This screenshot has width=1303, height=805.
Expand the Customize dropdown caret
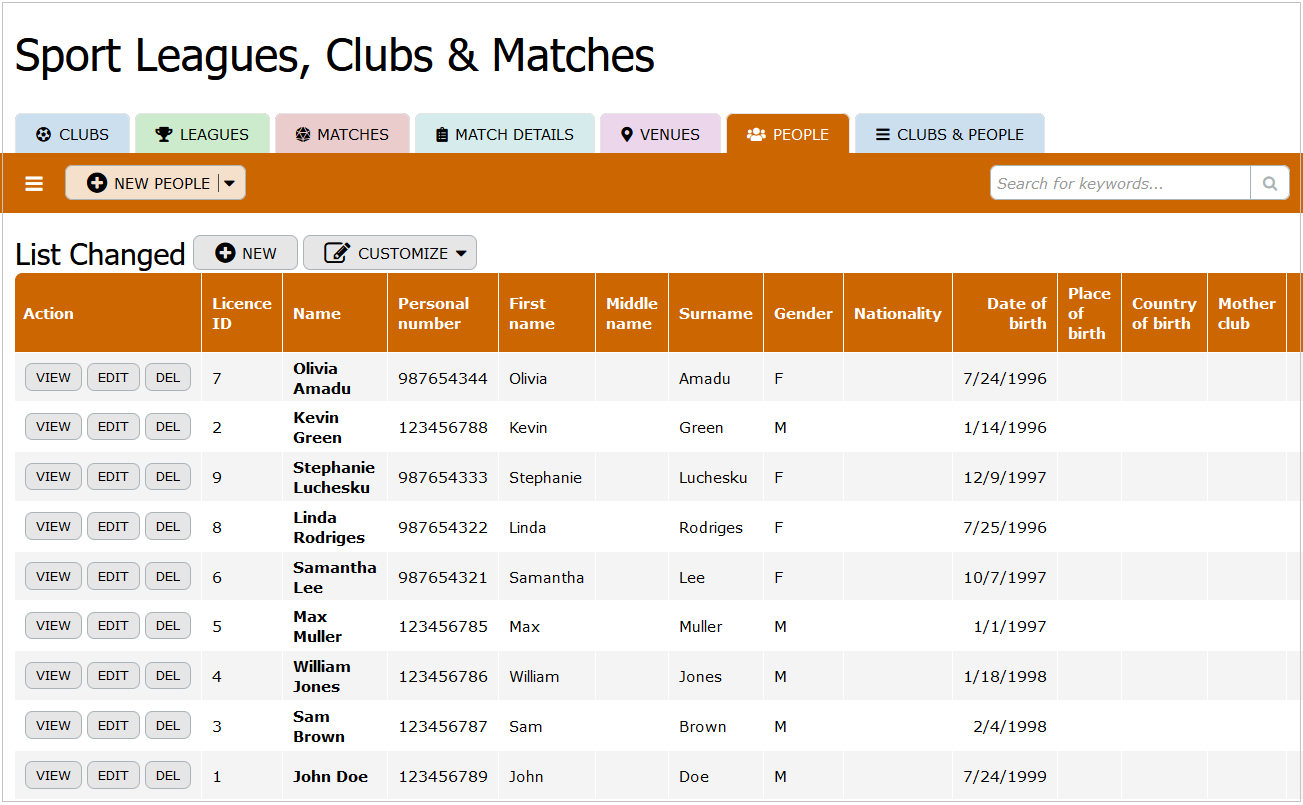pos(461,254)
